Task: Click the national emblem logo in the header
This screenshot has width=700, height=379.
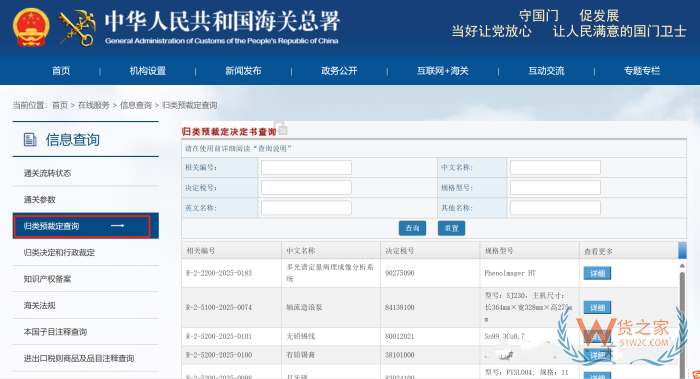Action: 31,28
